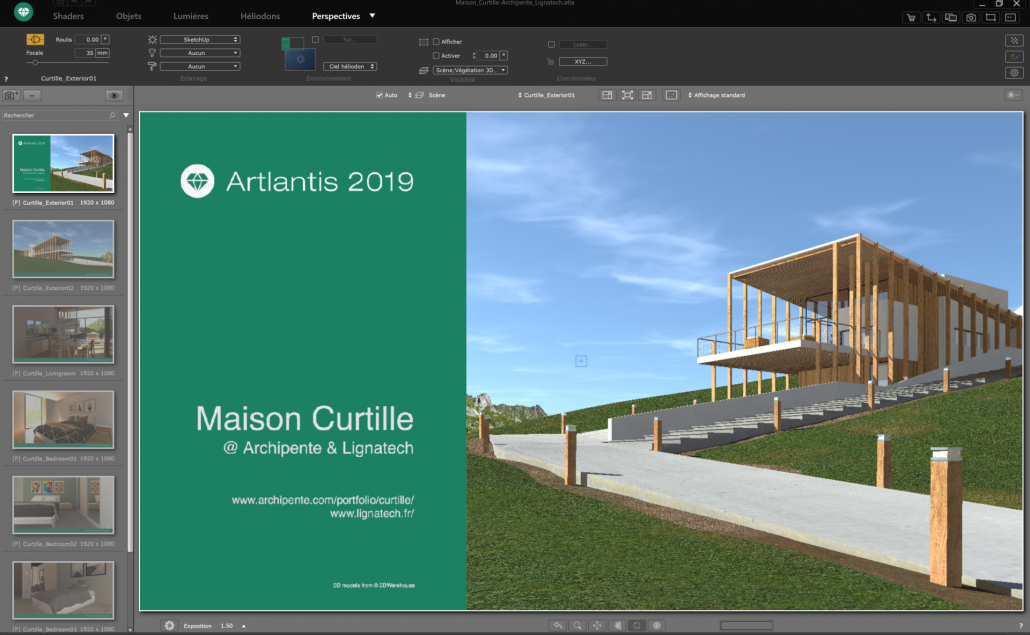Open the console panel icon in top toolbar
The image size is (1030, 635).
pyautogui.click(x=1011, y=18)
